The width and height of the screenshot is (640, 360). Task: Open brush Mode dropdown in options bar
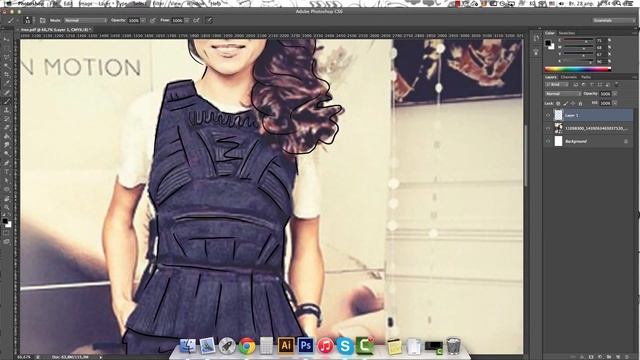coord(85,20)
